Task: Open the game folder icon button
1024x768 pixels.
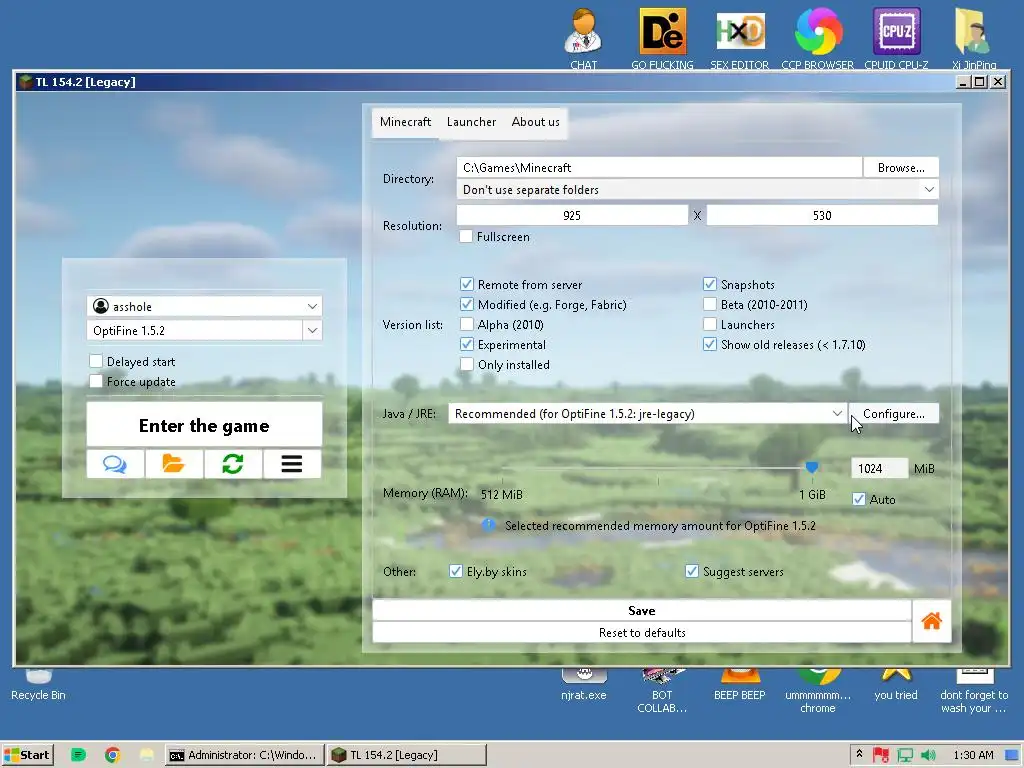Action: point(174,464)
